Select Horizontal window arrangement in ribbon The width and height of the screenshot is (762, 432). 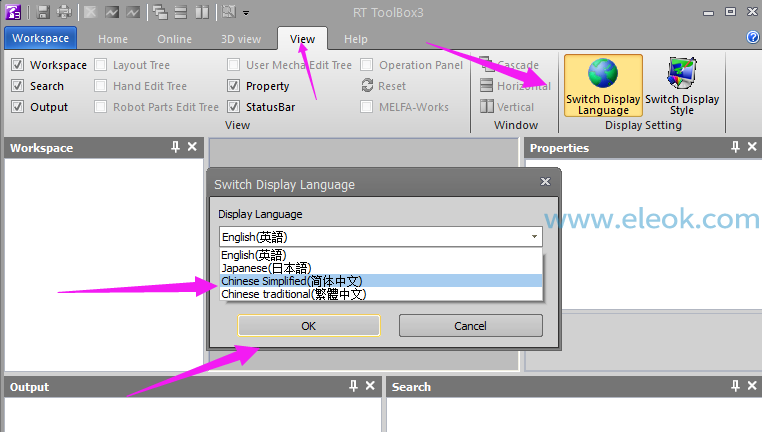(515, 86)
